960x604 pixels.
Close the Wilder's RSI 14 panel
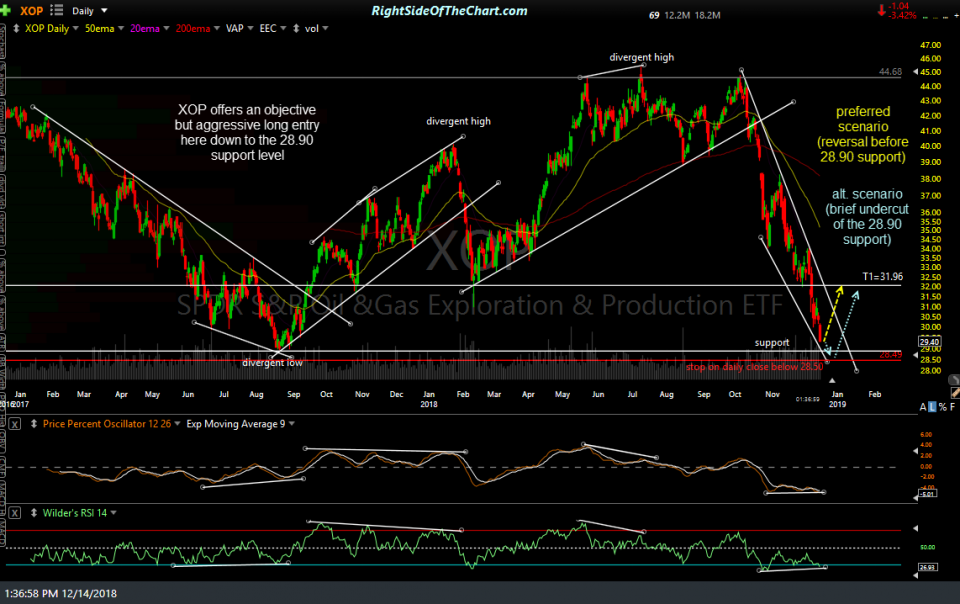(x=14, y=512)
